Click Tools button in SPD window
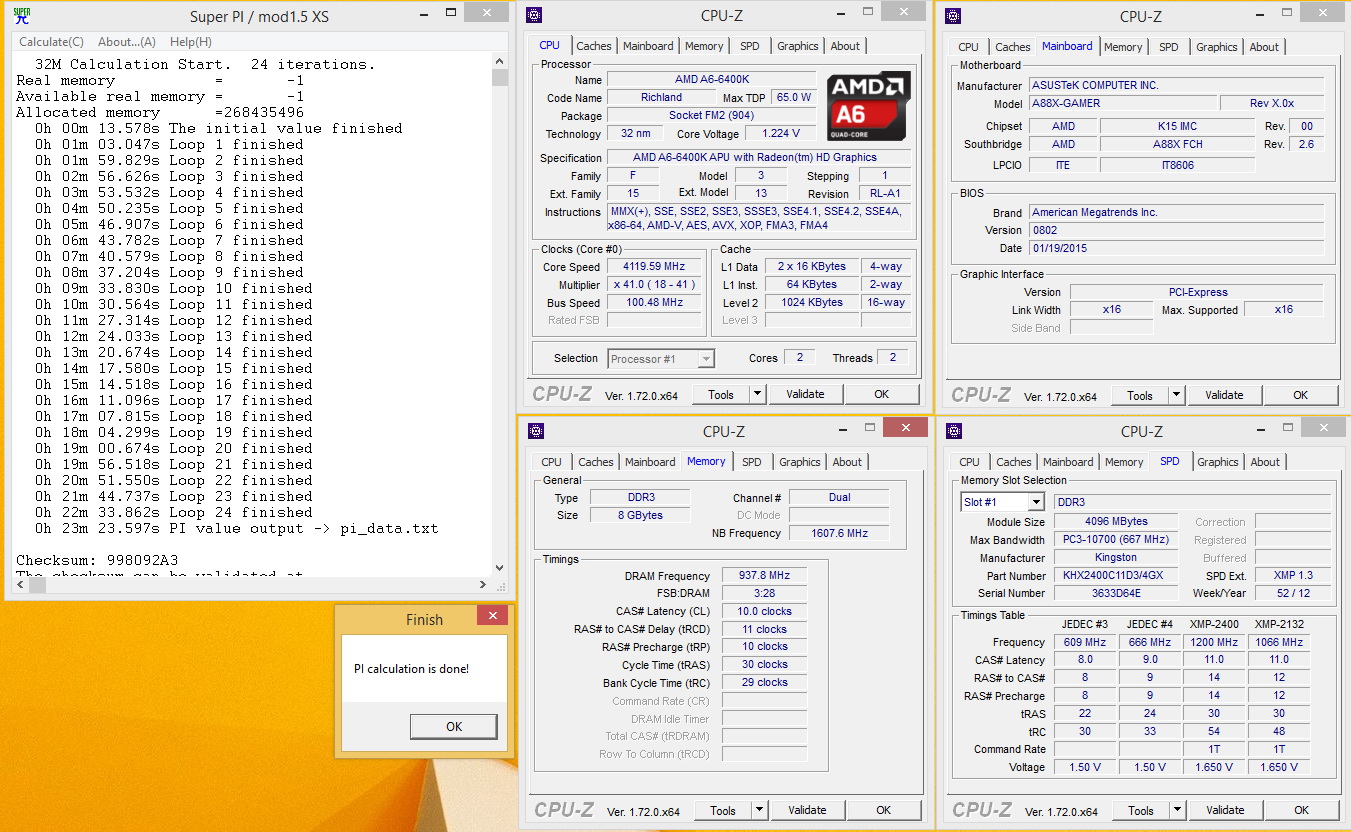This screenshot has width=1351, height=832. 1141,810
